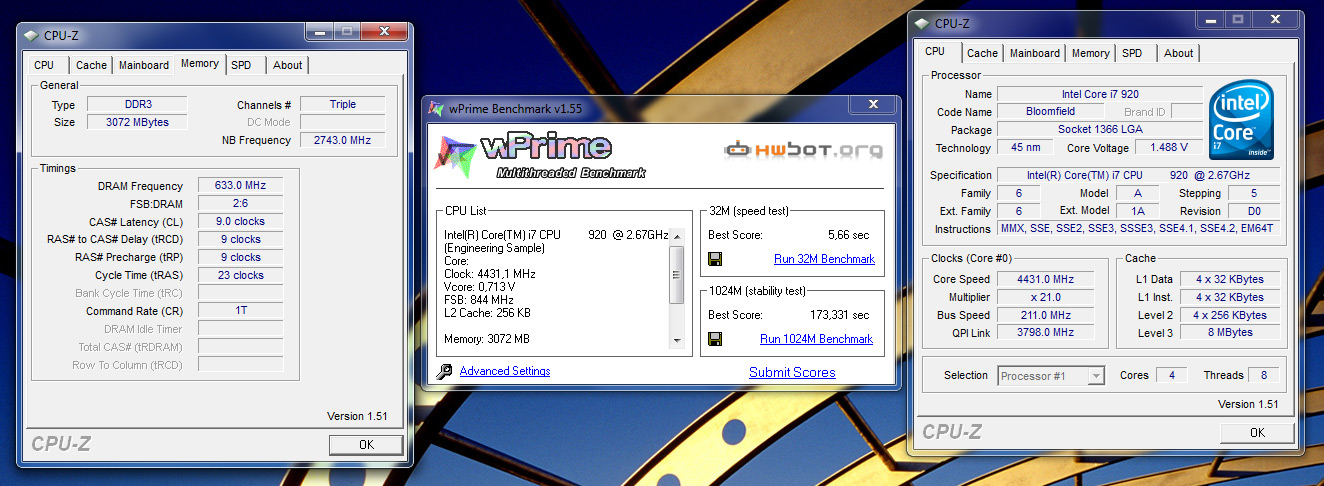Click the Submit Scores link
Image resolution: width=1324 pixels, height=486 pixels.
tap(792, 372)
